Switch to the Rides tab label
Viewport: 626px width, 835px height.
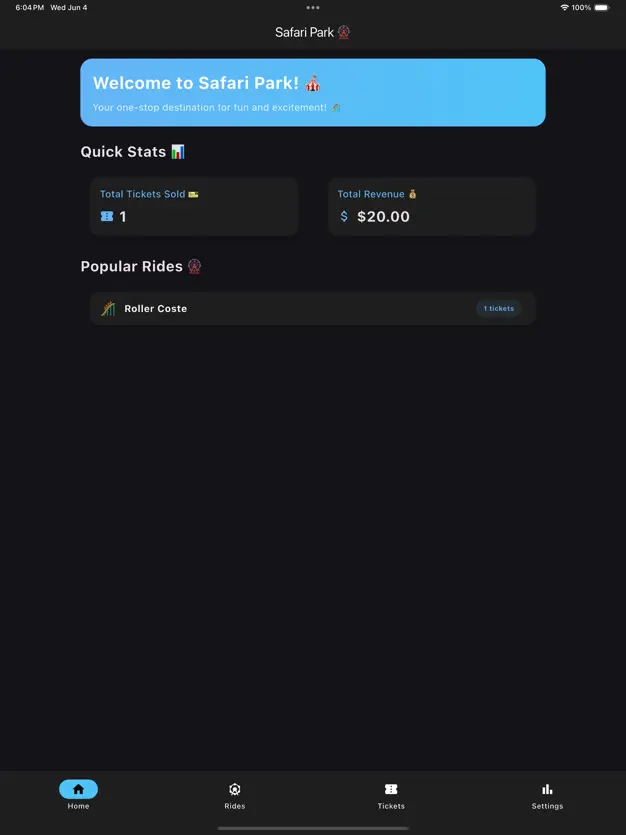coord(235,806)
